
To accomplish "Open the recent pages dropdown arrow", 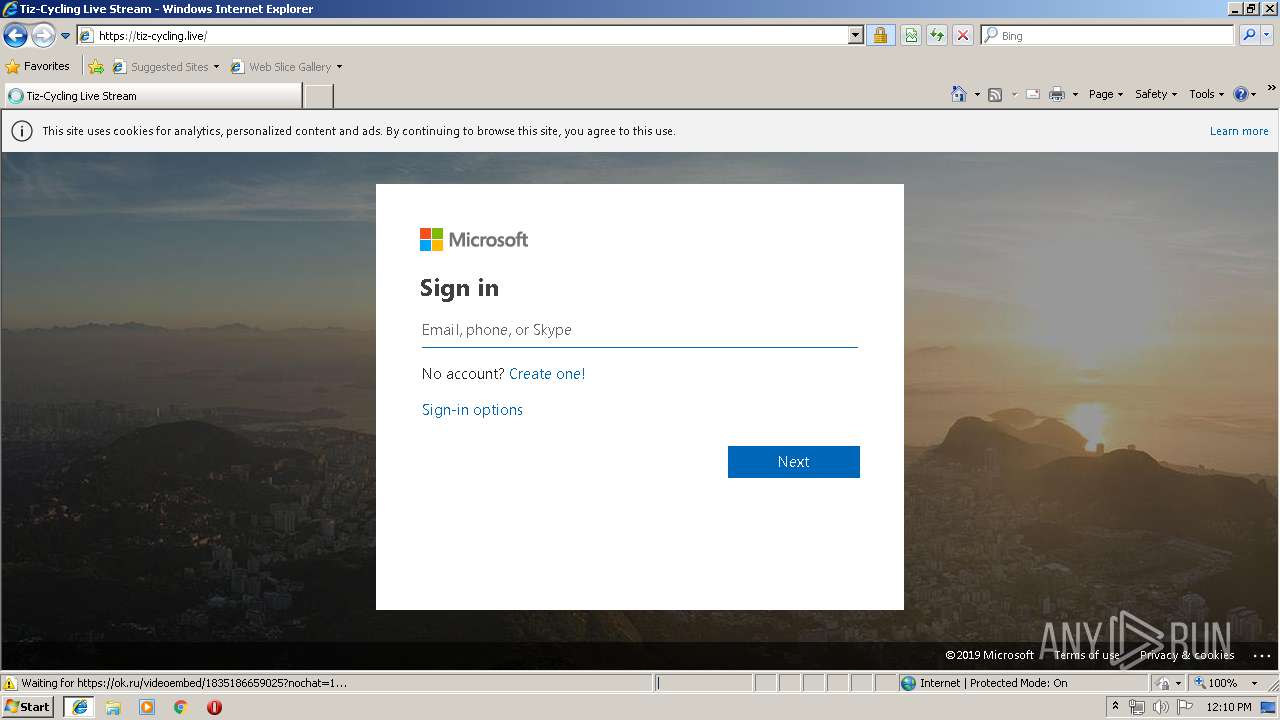I will click(x=66, y=36).
